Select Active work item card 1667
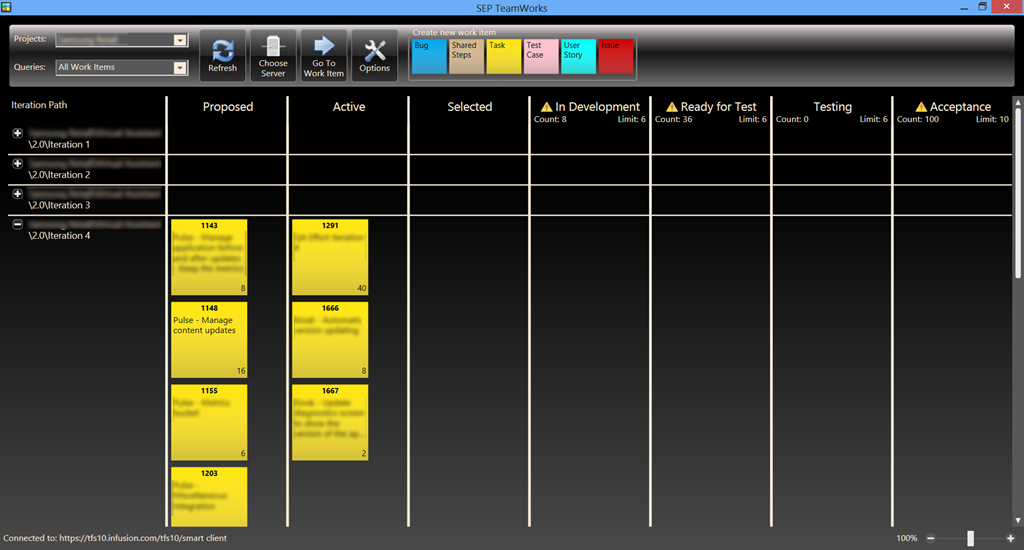The width and height of the screenshot is (1024, 550). click(330, 422)
